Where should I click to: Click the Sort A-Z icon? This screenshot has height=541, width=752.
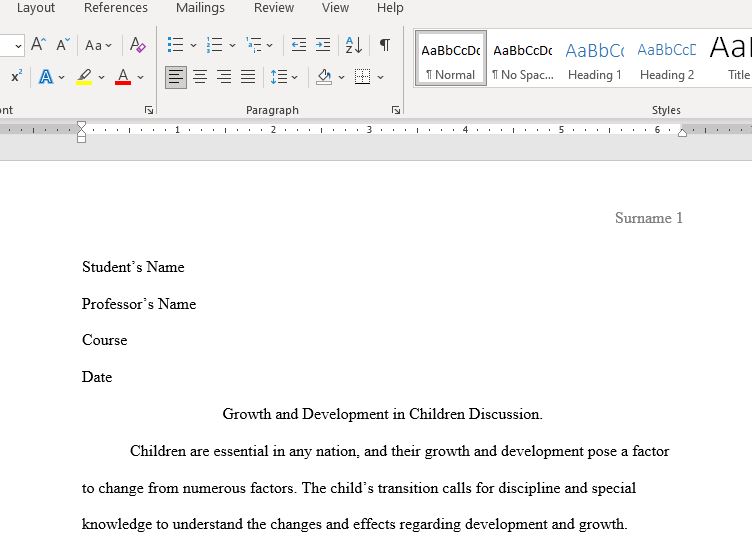tap(354, 45)
